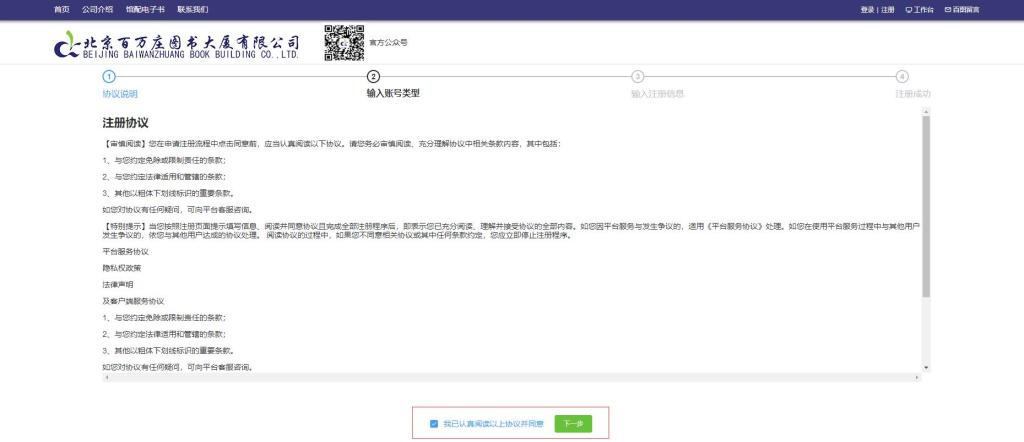Image resolution: width=1024 pixels, height=442 pixels.
Task: Click the 协议说明 step label
Action: pyautogui.click(x=119, y=94)
